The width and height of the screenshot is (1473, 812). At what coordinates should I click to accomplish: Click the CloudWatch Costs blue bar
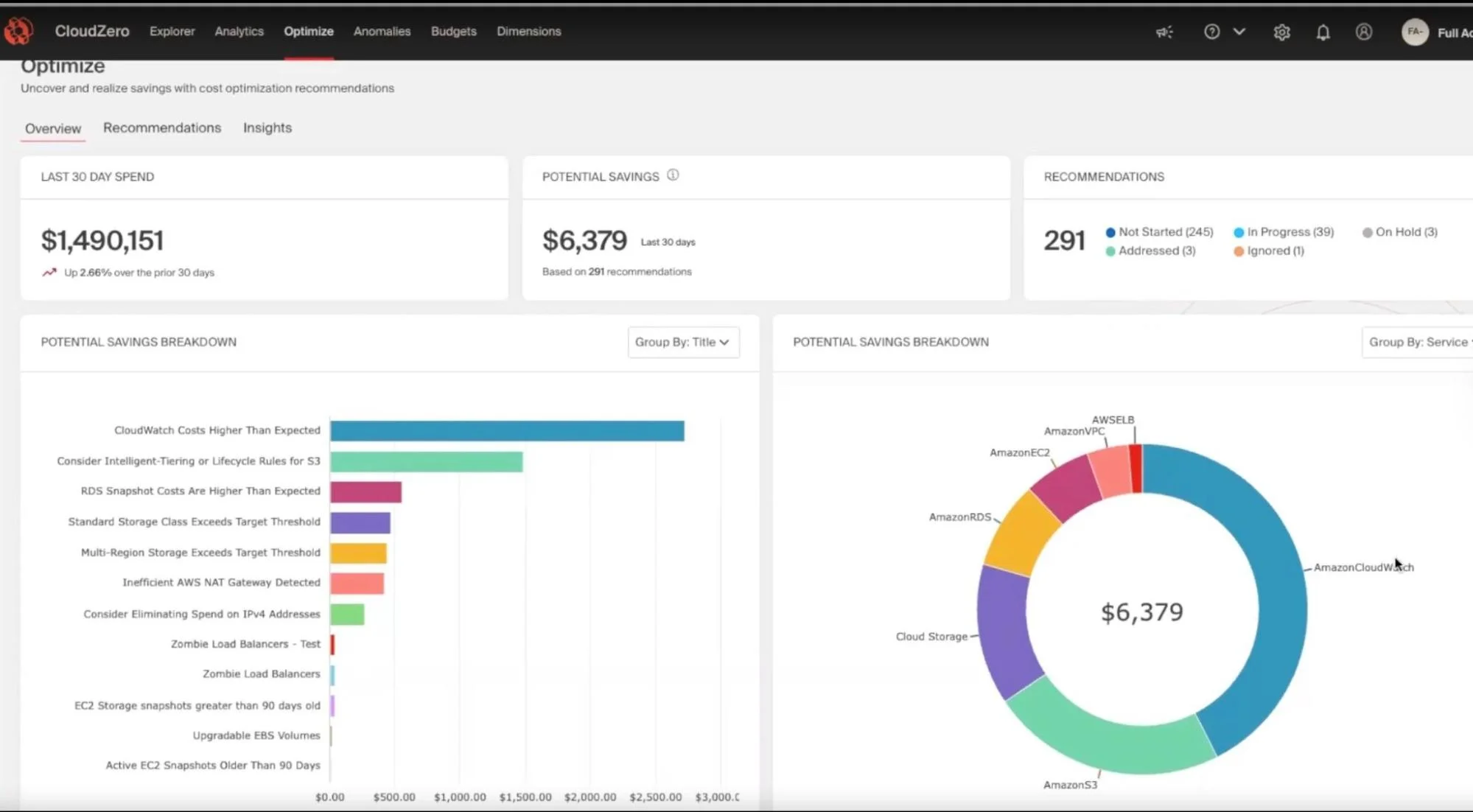506,431
